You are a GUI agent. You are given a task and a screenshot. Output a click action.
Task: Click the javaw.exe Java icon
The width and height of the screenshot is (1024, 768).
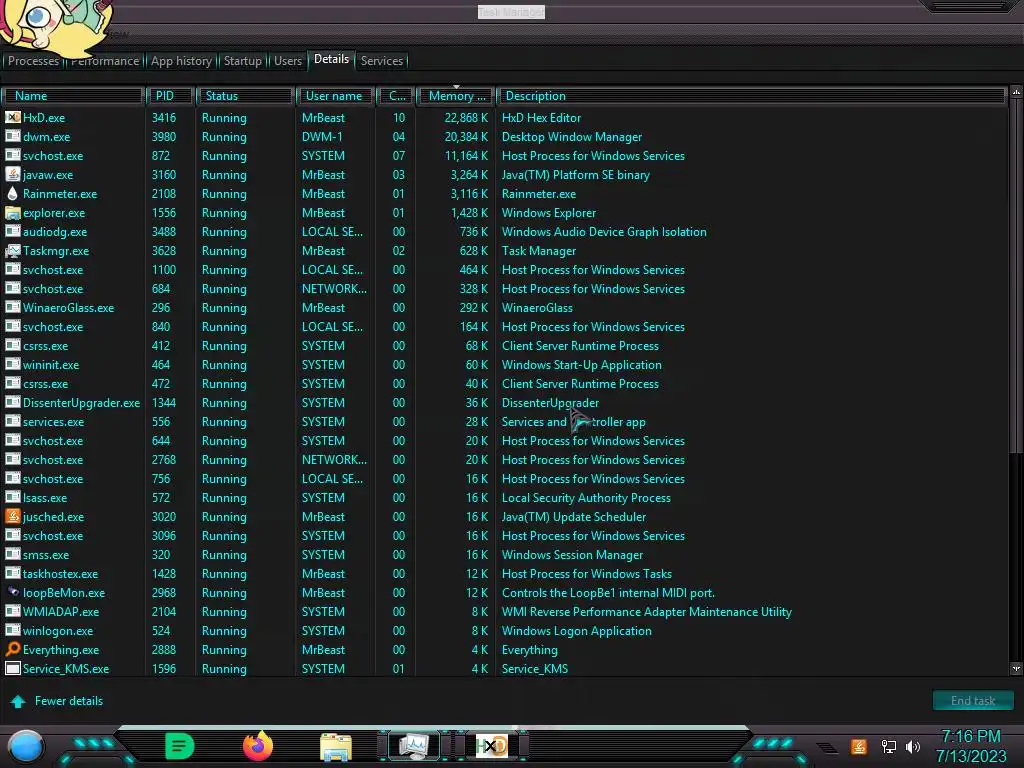point(12,174)
